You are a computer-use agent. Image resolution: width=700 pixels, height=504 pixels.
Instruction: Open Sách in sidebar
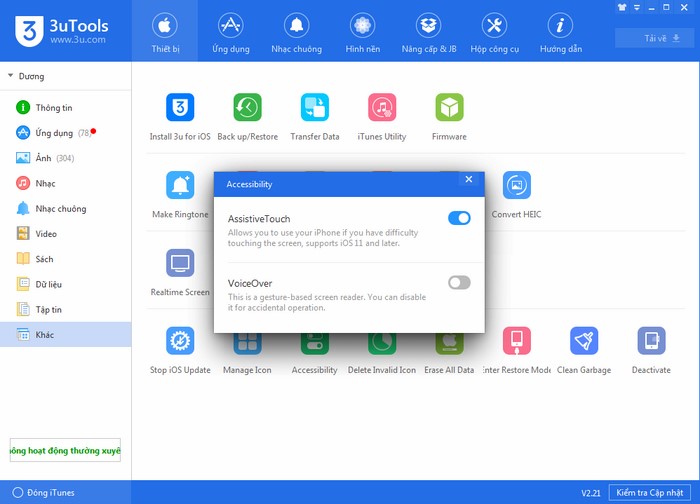click(66, 259)
